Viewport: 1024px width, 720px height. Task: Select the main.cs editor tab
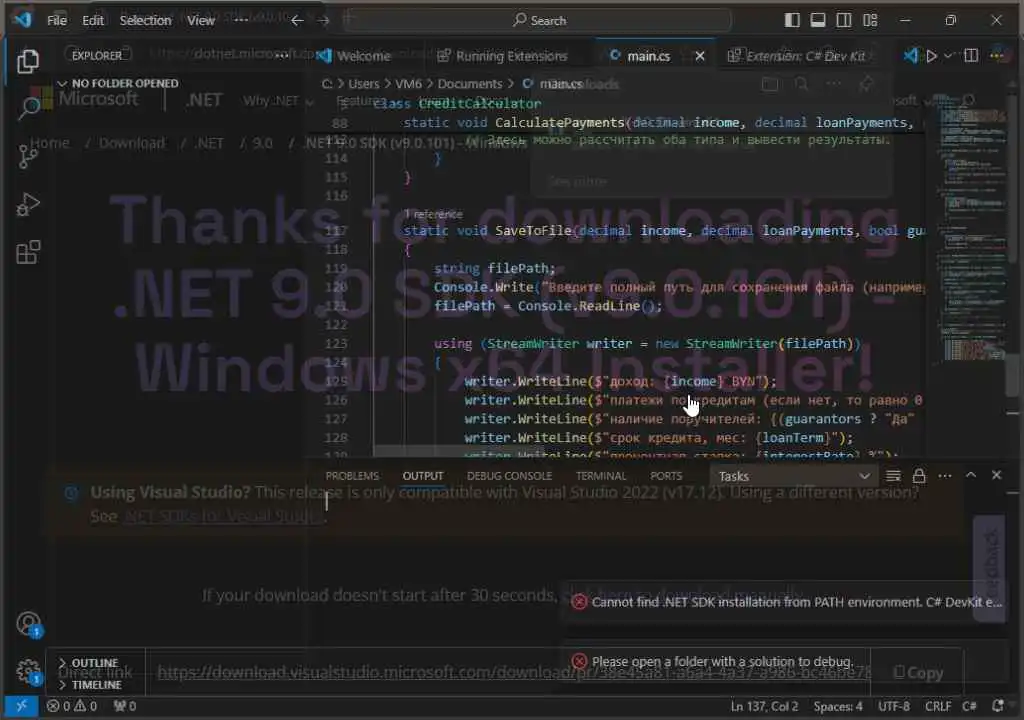coord(648,56)
